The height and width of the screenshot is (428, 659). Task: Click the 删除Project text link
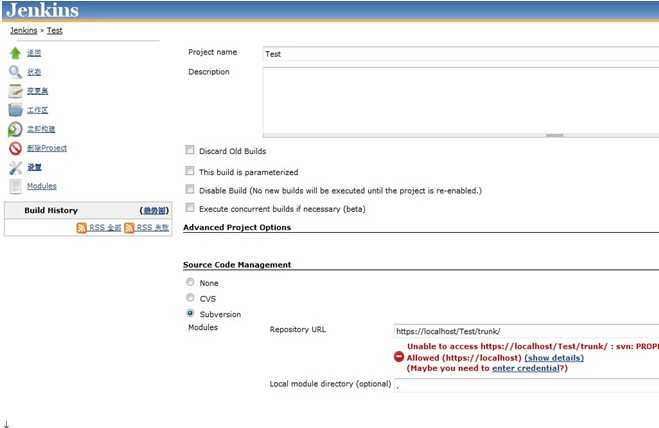tap(47, 148)
